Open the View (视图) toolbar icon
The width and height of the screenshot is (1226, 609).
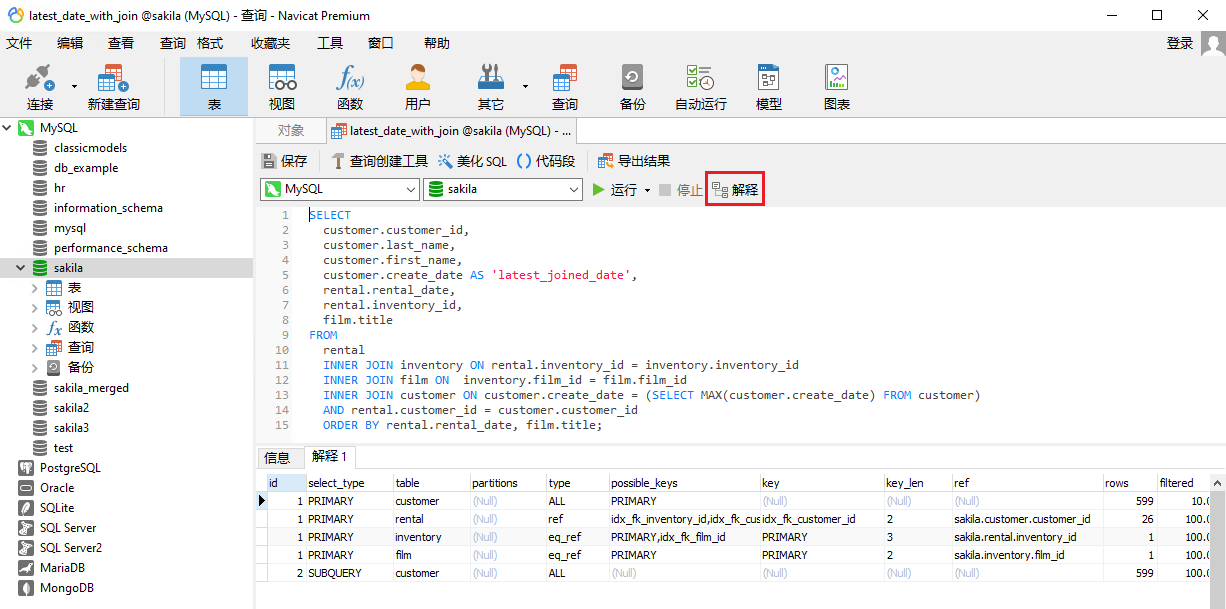(x=282, y=87)
